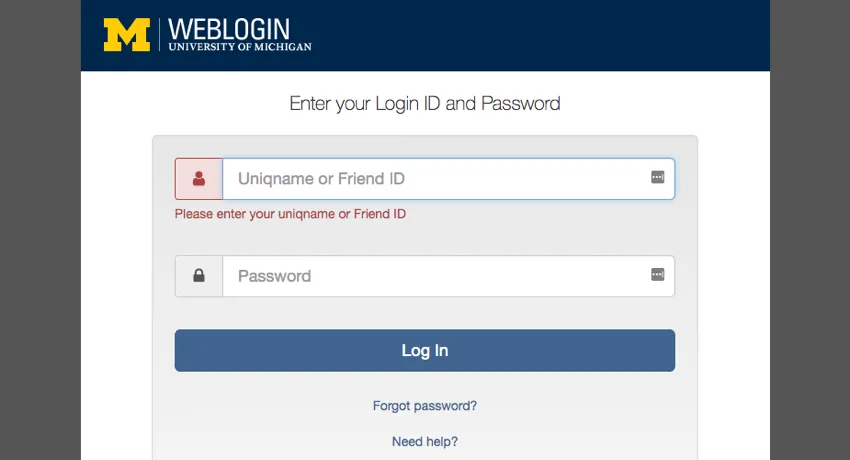This screenshot has height=460, width=850.
Task: Click into the Password input field
Action: pos(430,276)
